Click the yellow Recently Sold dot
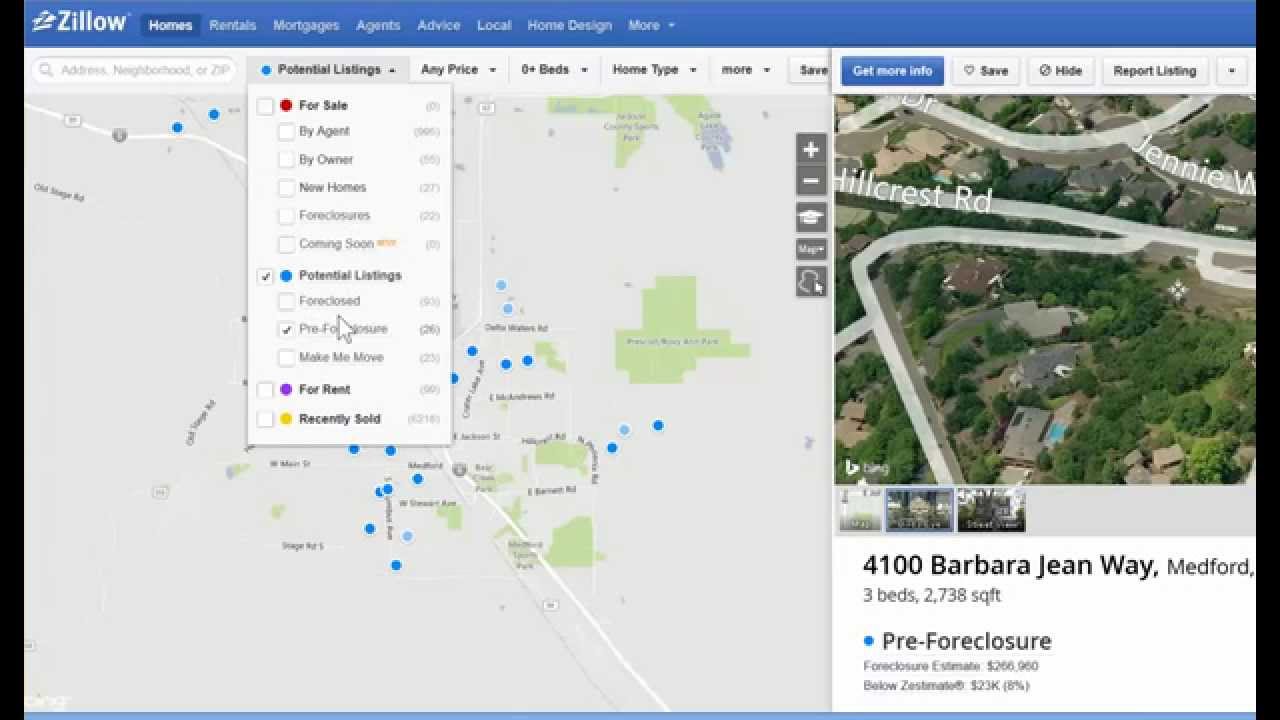Screen dimensions: 1280x720 pyautogui.click(x=286, y=419)
